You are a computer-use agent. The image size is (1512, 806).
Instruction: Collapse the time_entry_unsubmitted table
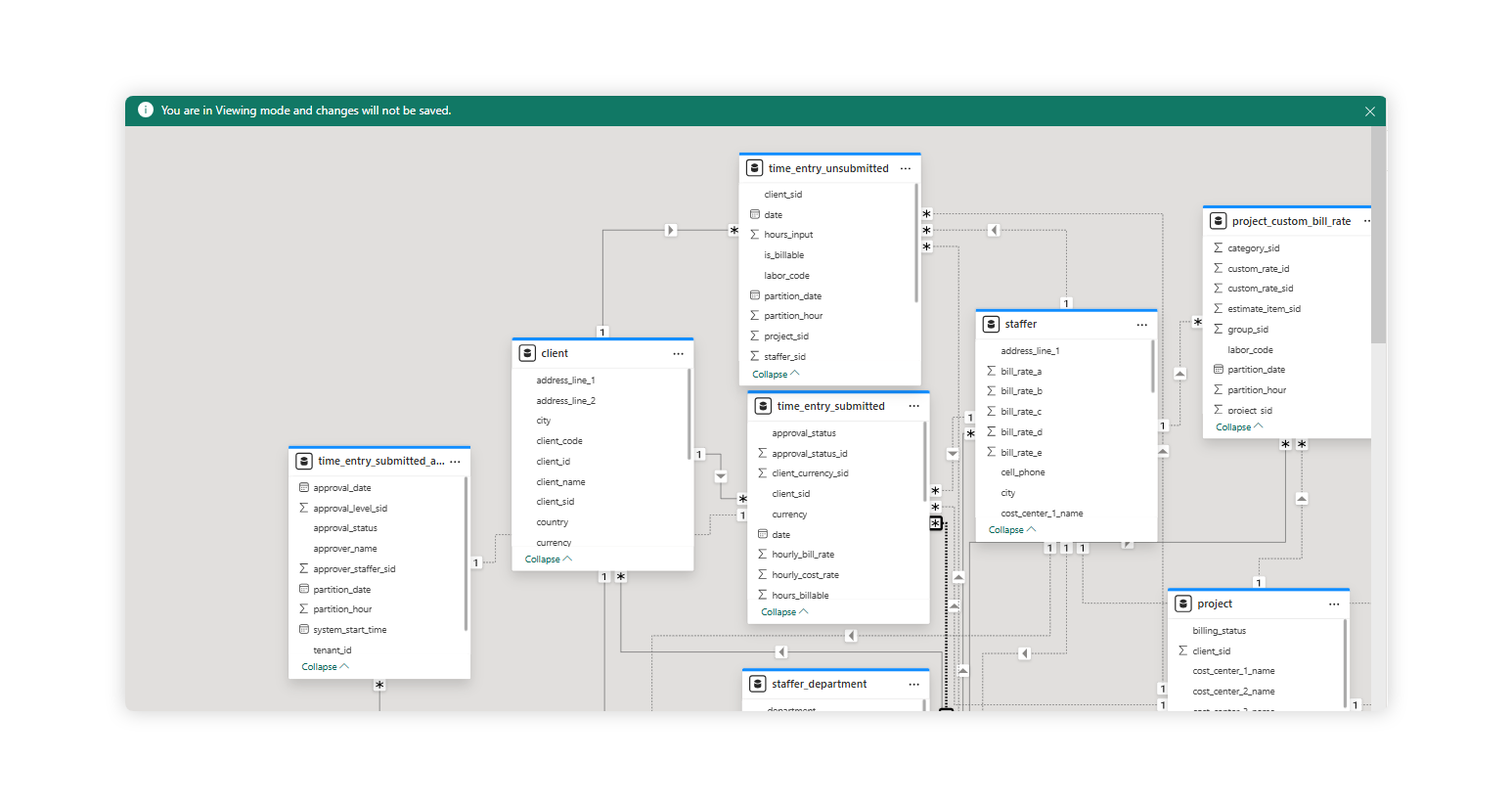(x=776, y=375)
